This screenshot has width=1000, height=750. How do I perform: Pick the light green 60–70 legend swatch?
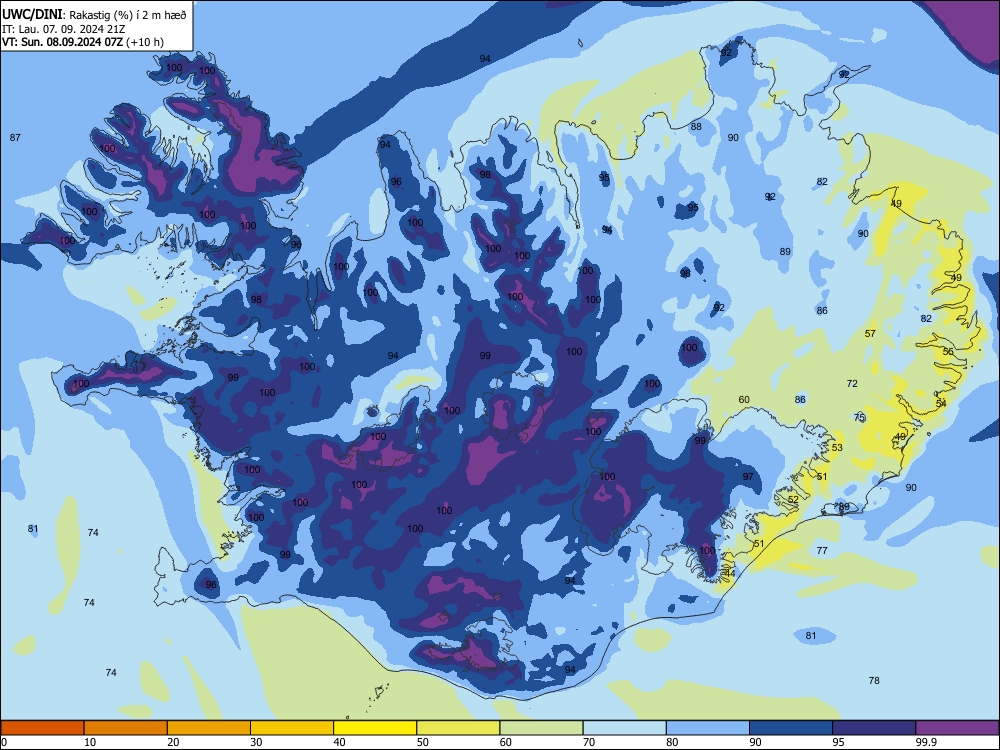pos(541,728)
